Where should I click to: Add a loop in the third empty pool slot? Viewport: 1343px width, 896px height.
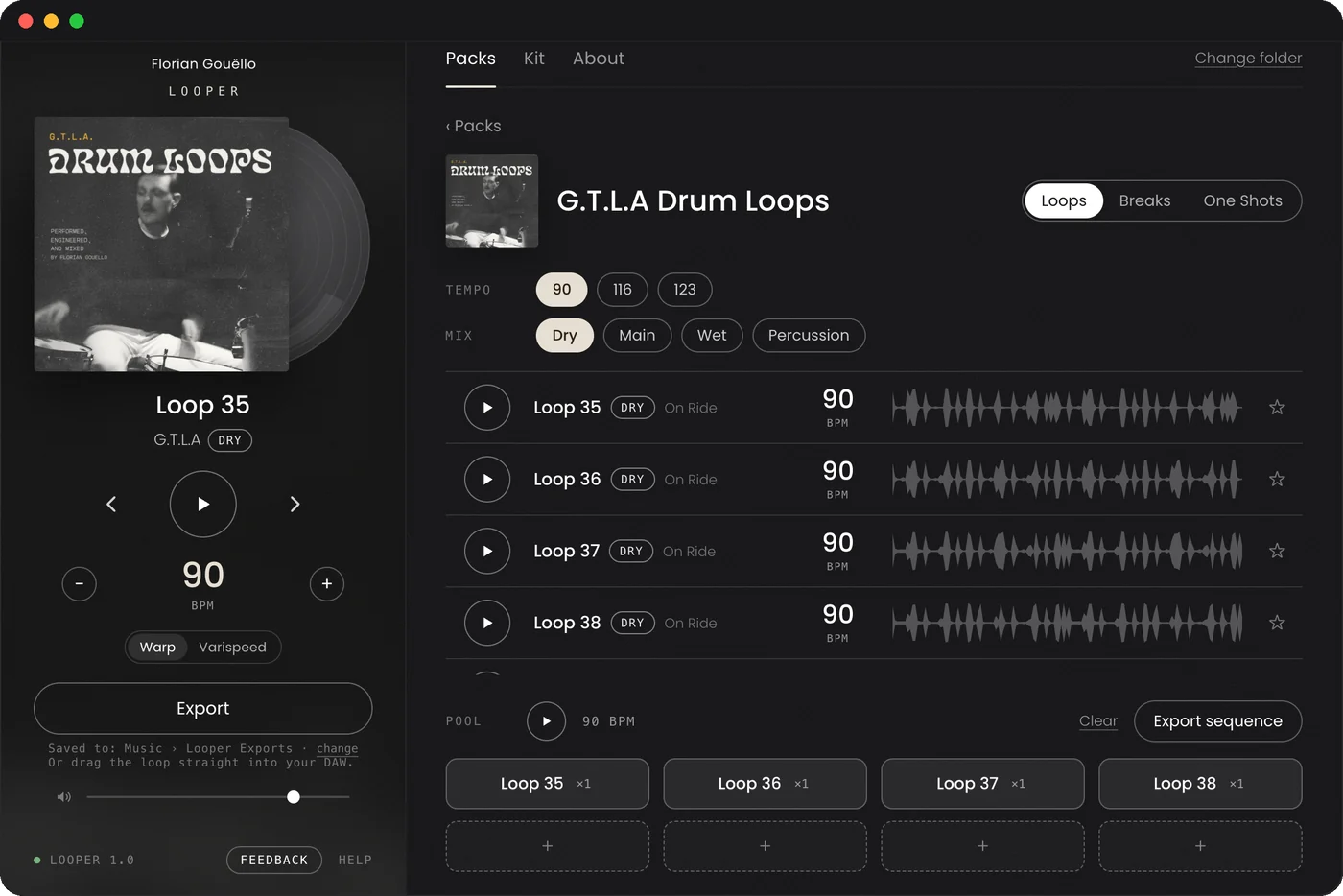pyautogui.click(x=982, y=846)
